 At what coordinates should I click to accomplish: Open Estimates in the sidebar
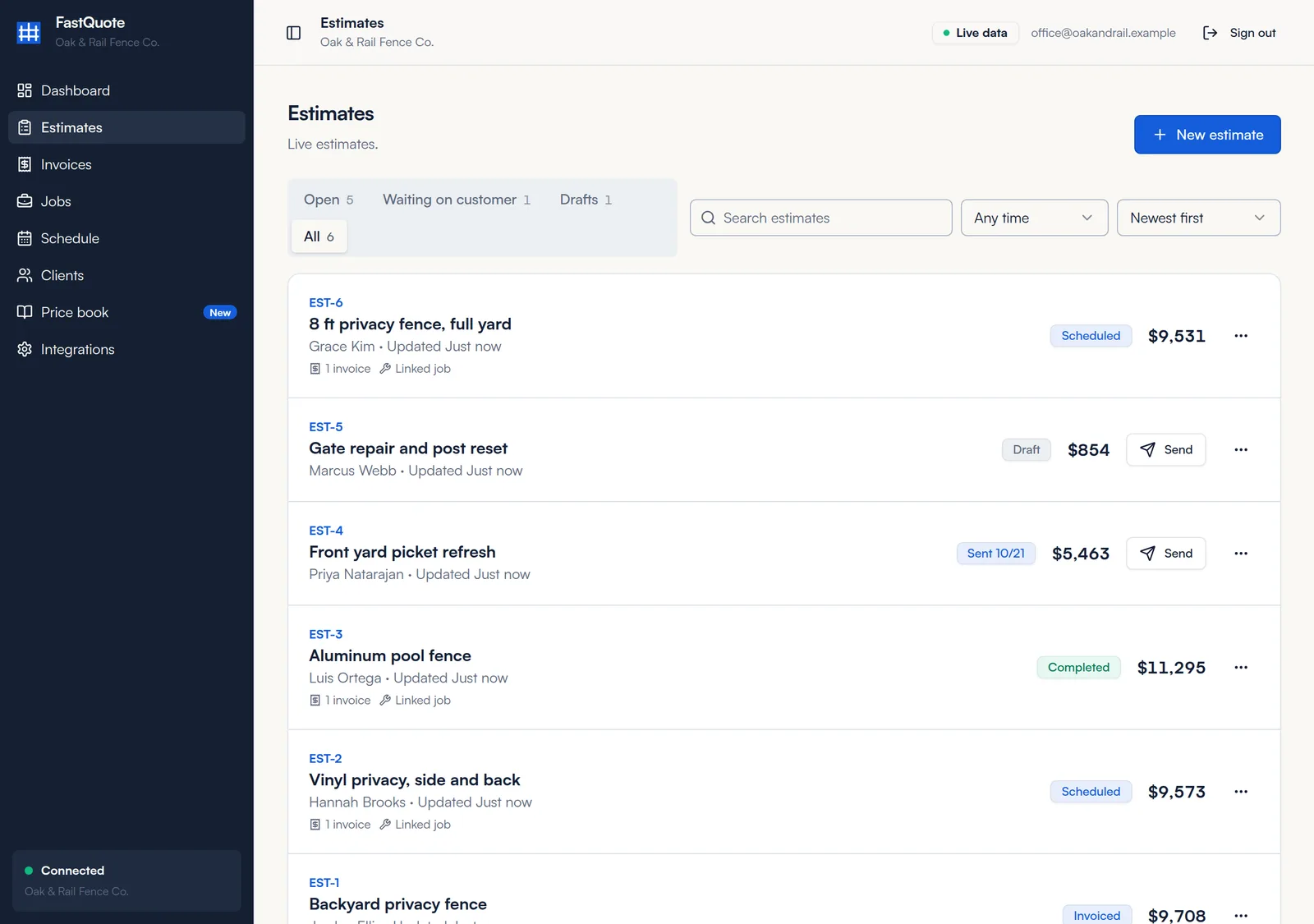pyautogui.click(x=126, y=127)
